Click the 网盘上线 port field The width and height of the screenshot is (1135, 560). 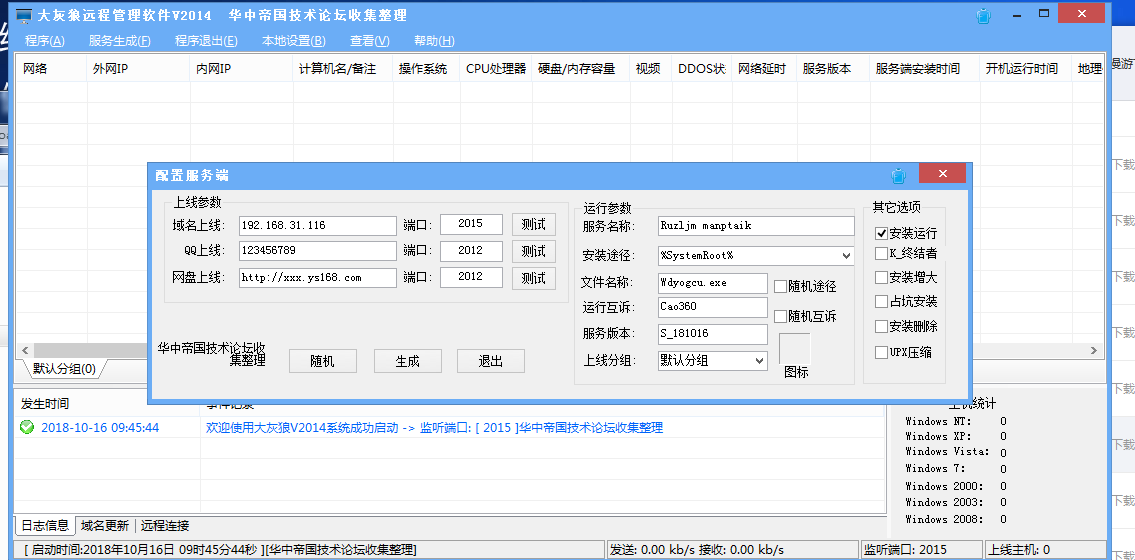pyautogui.click(x=471, y=278)
